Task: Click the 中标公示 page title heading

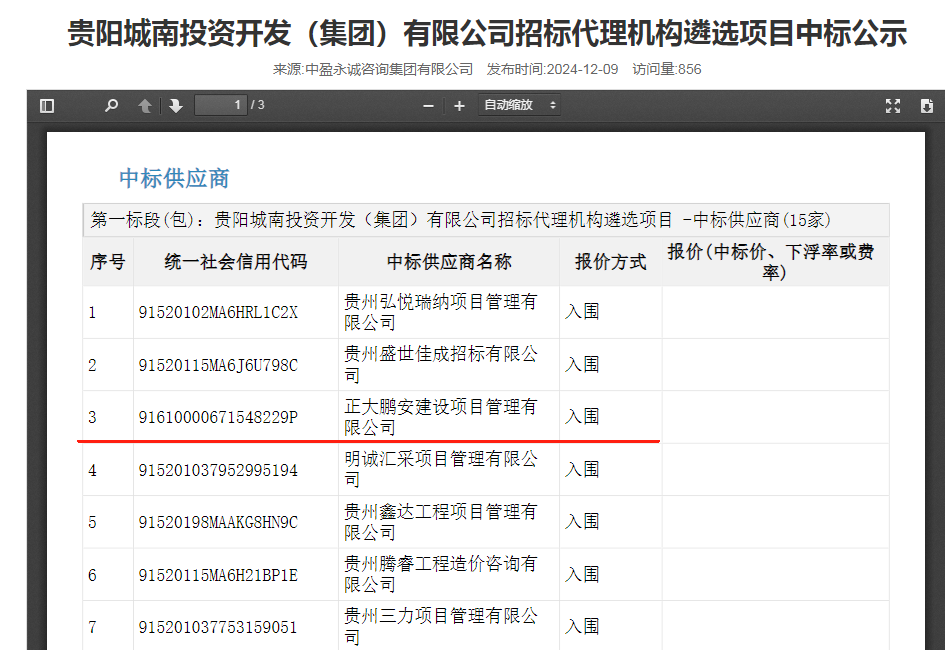Action: click(x=487, y=34)
